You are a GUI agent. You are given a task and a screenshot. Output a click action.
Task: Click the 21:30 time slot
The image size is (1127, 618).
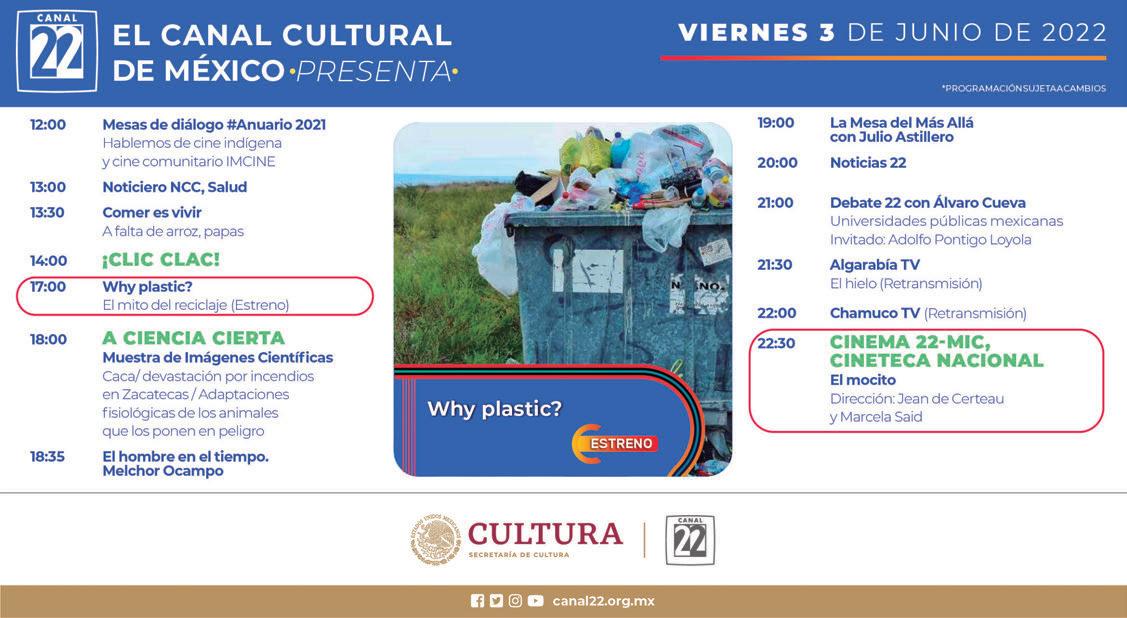click(774, 265)
